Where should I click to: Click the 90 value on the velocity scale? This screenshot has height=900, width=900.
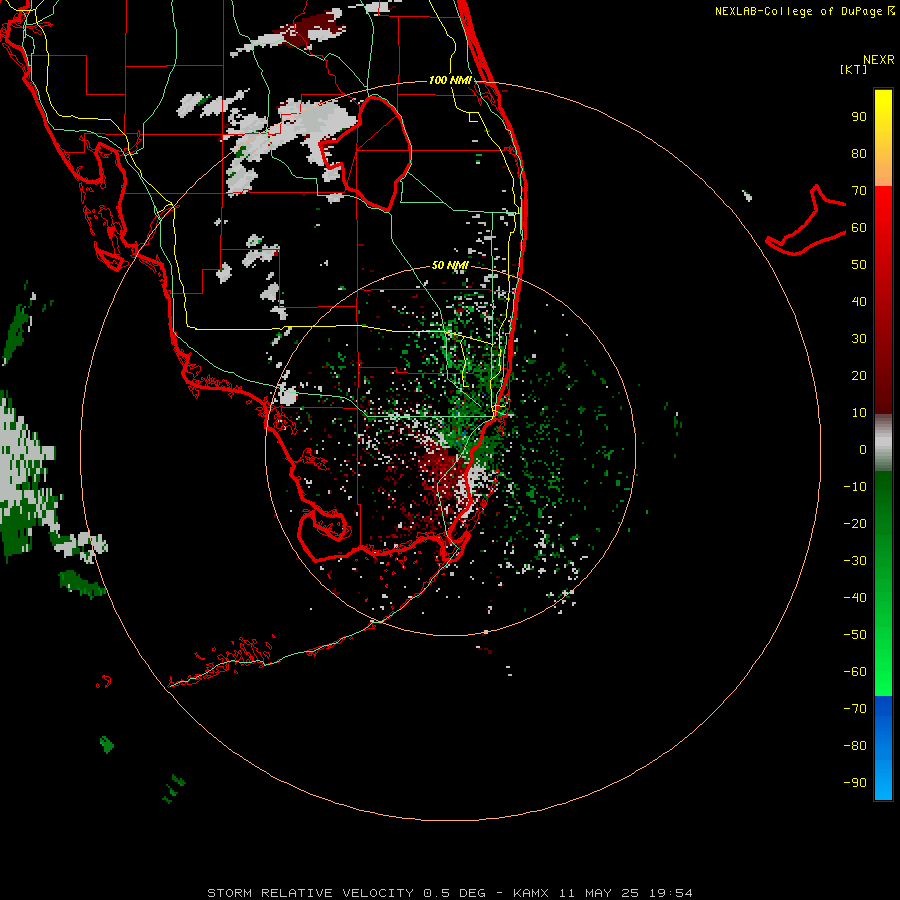859,117
